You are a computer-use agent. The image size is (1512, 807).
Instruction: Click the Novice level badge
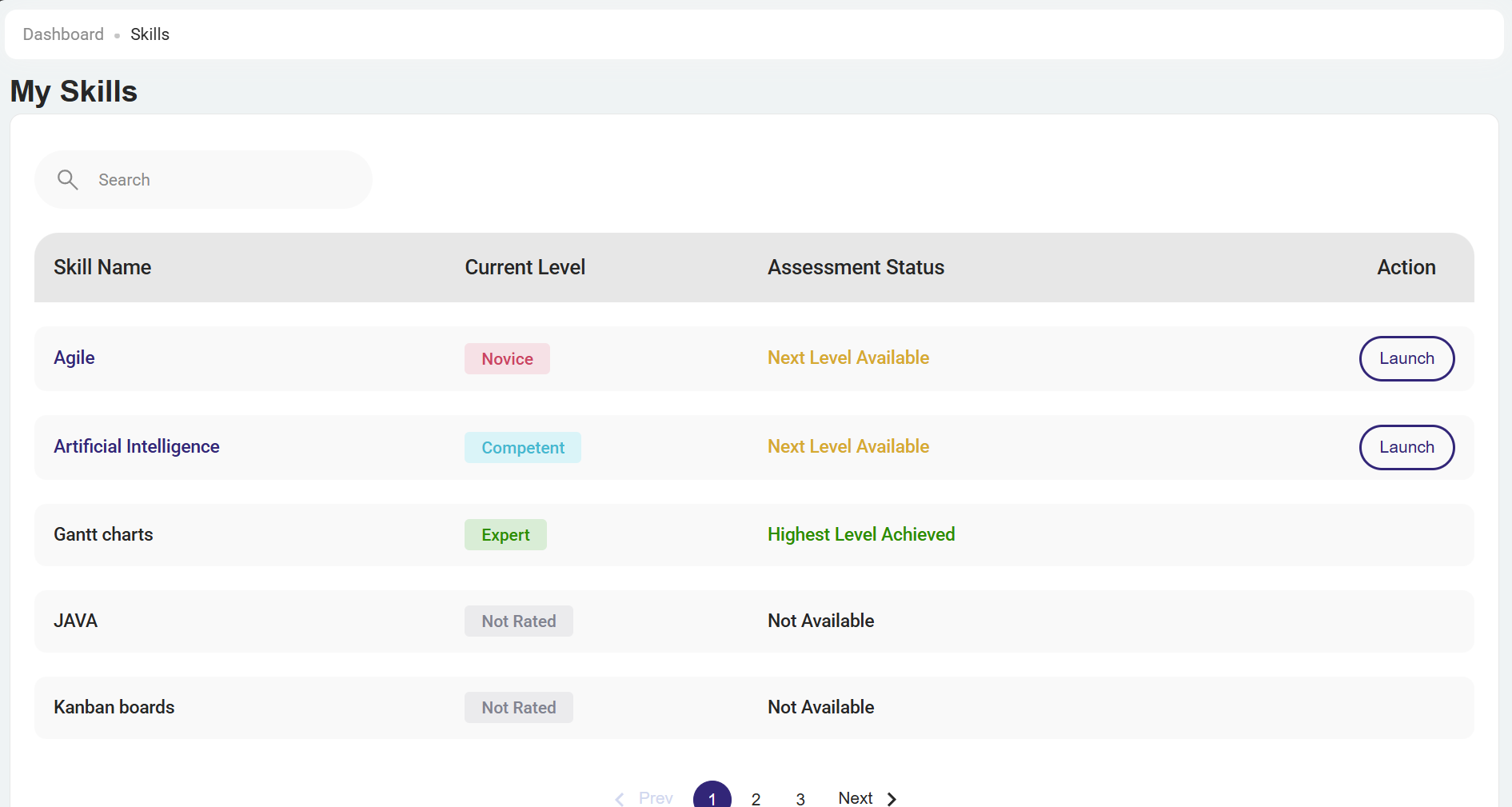coord(507,359)
